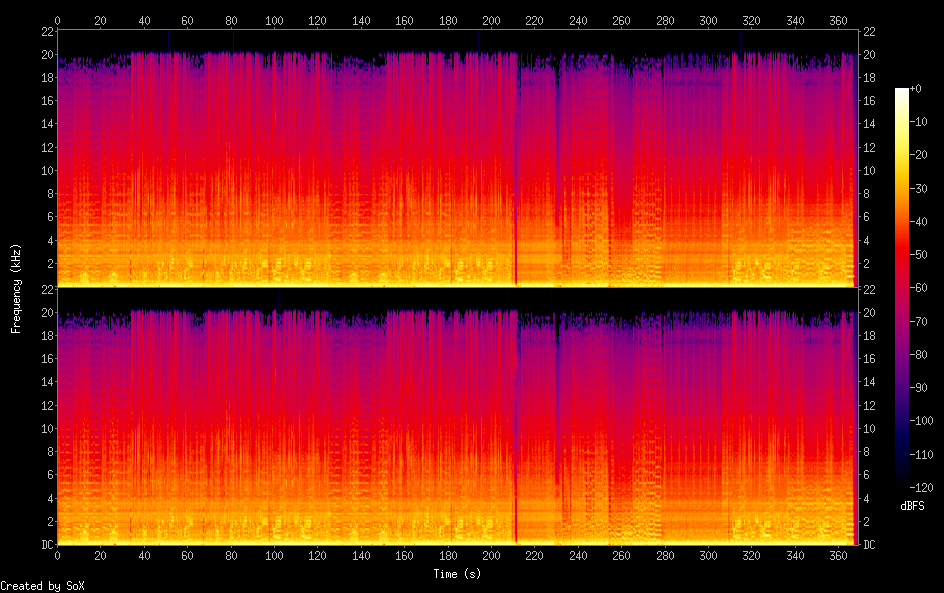Click the DC label on the bottom-right frequency axis

869,545
